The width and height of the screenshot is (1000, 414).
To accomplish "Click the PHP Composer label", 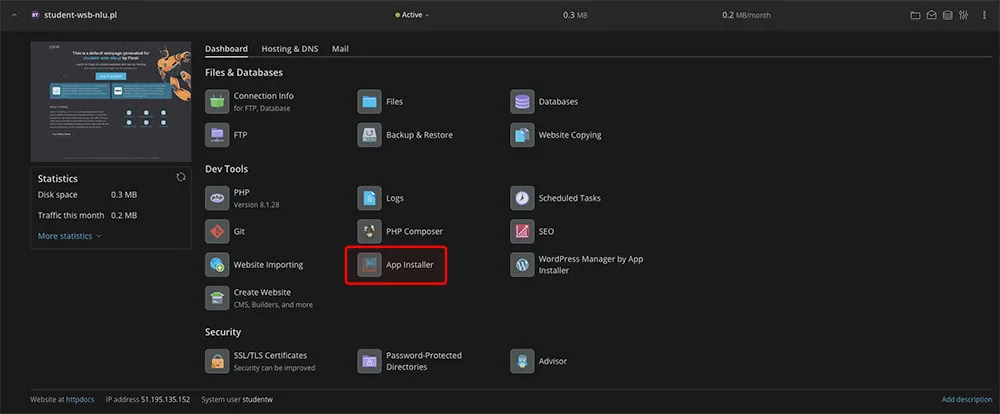I will coord(414,232).
